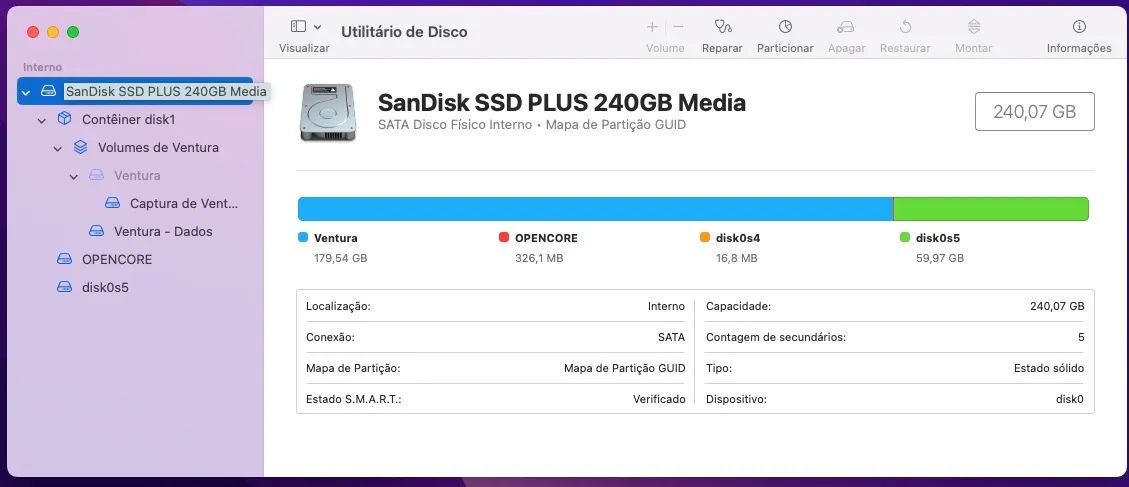Screen dimensions: 1129x487
Task: Click the Ventura - Dados volume icon
Action: [x=96, y=231]
